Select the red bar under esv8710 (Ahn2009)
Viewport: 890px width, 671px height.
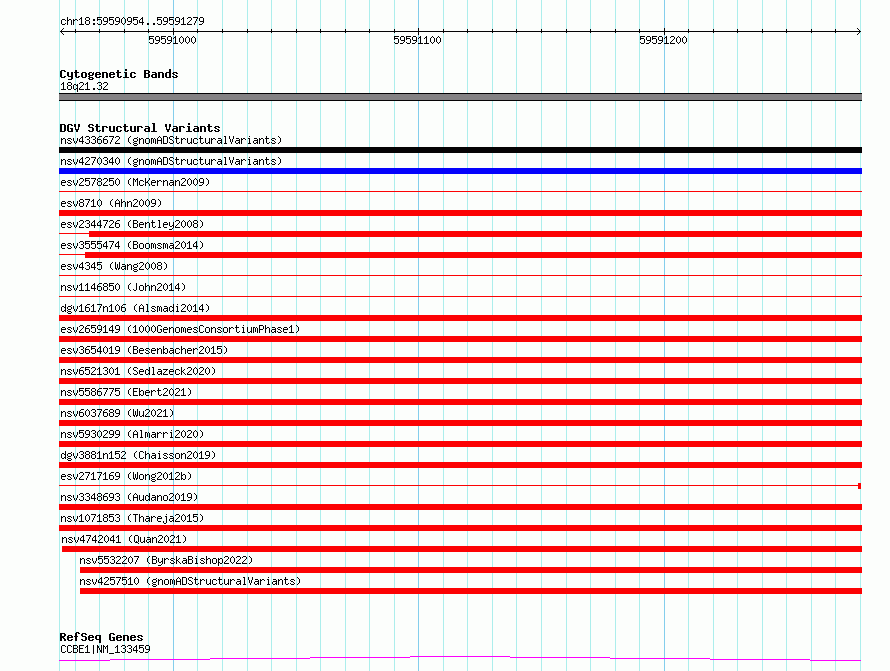pyautogui.click(x=460, y=213)
